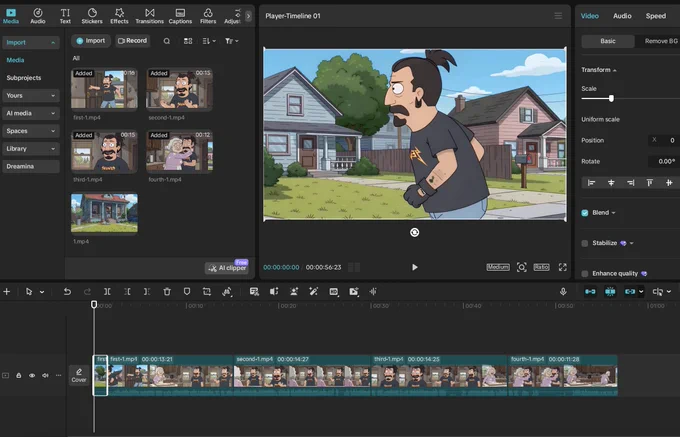
Task: Open the Effects panel
Action: (x=119, y=16)
